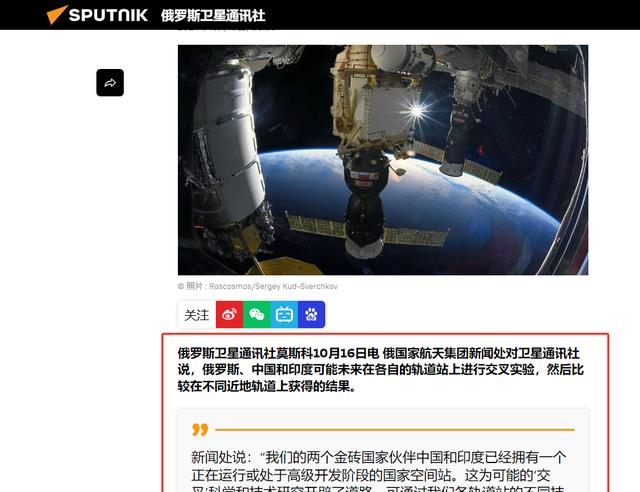The height and width of the screenshot is (492, 640).
Task: Follow on Weibo via the red icon
Action: coord(229,314)
